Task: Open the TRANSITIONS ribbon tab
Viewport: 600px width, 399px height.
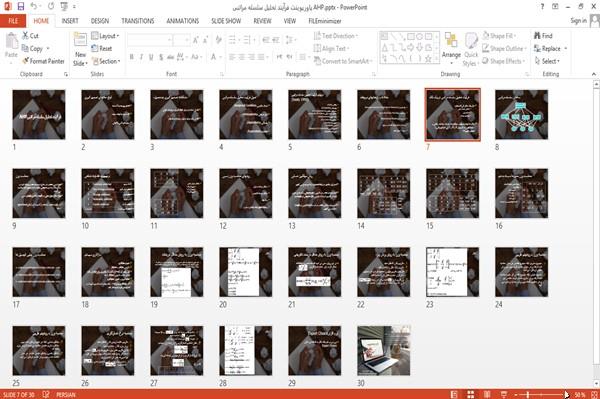Action: 138,21
